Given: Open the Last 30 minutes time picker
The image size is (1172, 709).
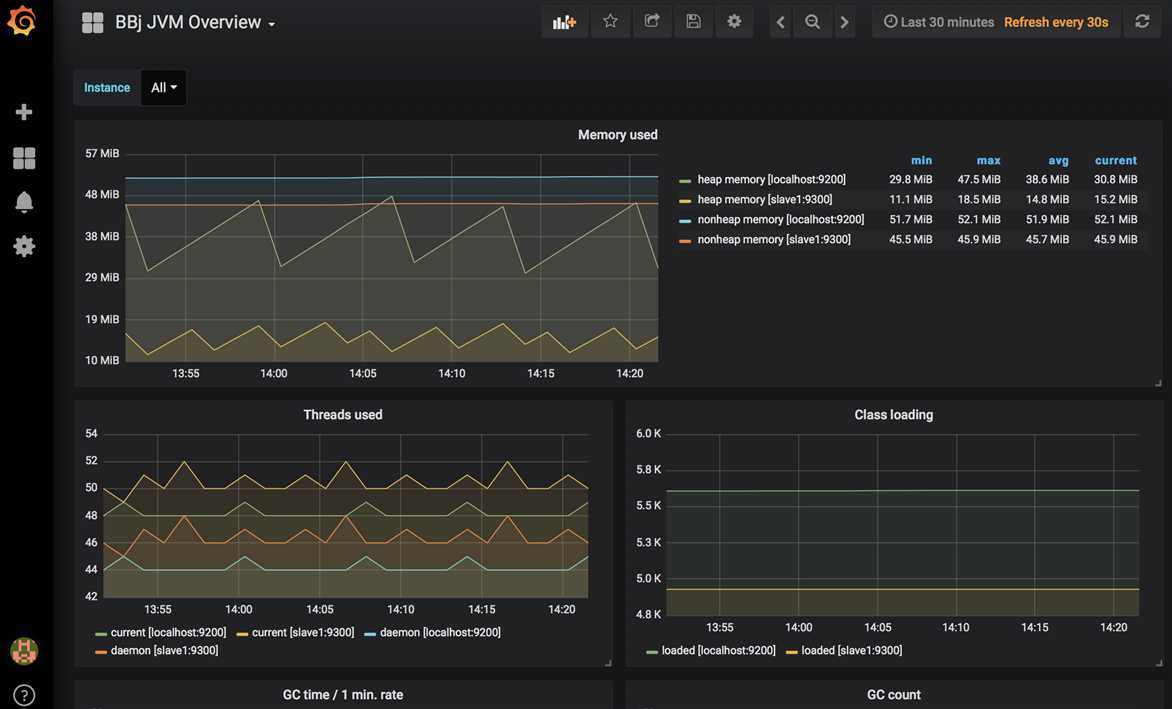Looking at the screenshot, I should pos(939,22).
